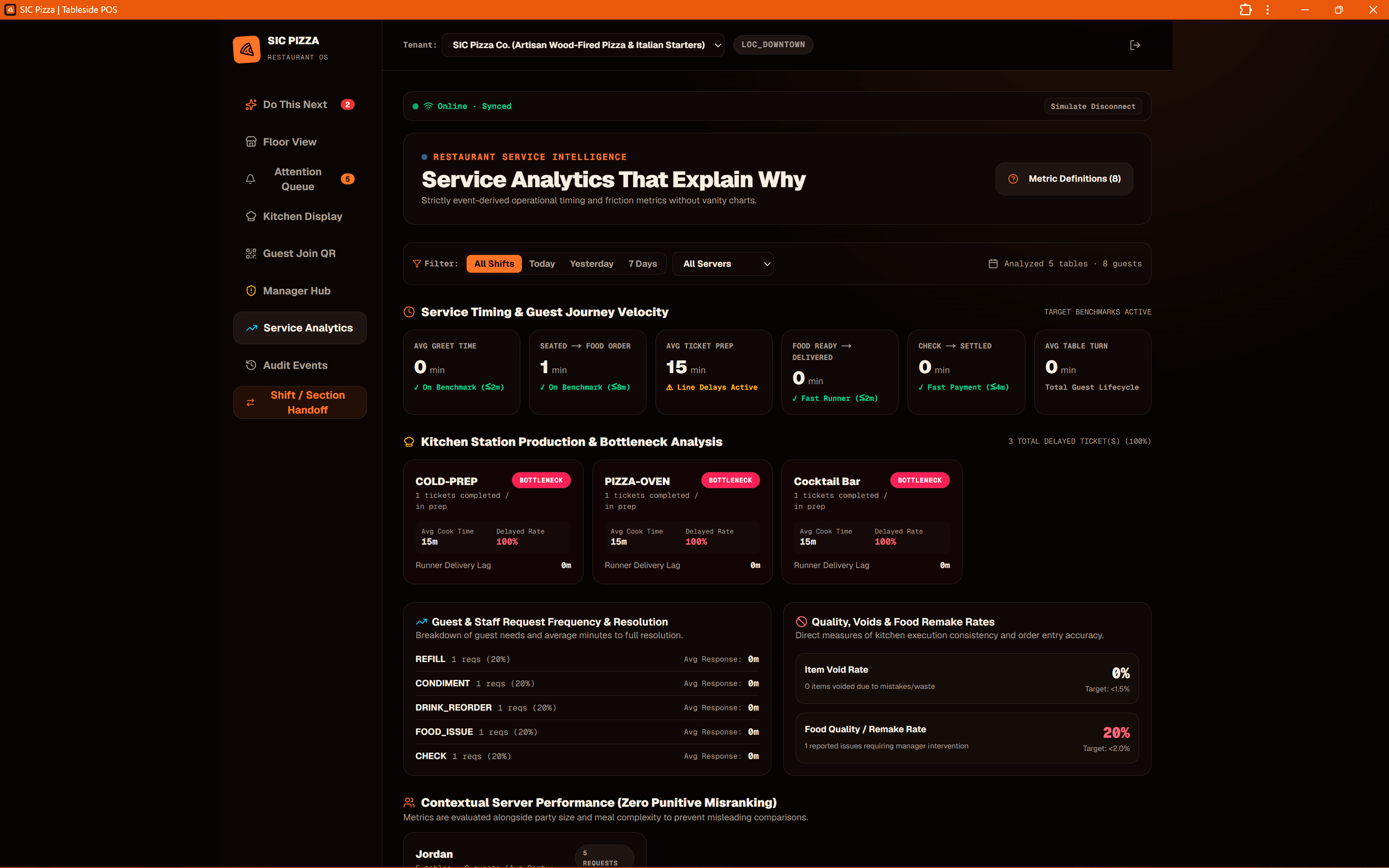The width and height of the screenshot is (1389, 868).
Task: Click the SIC Pizza logo icon
Action: pos(246,49)
